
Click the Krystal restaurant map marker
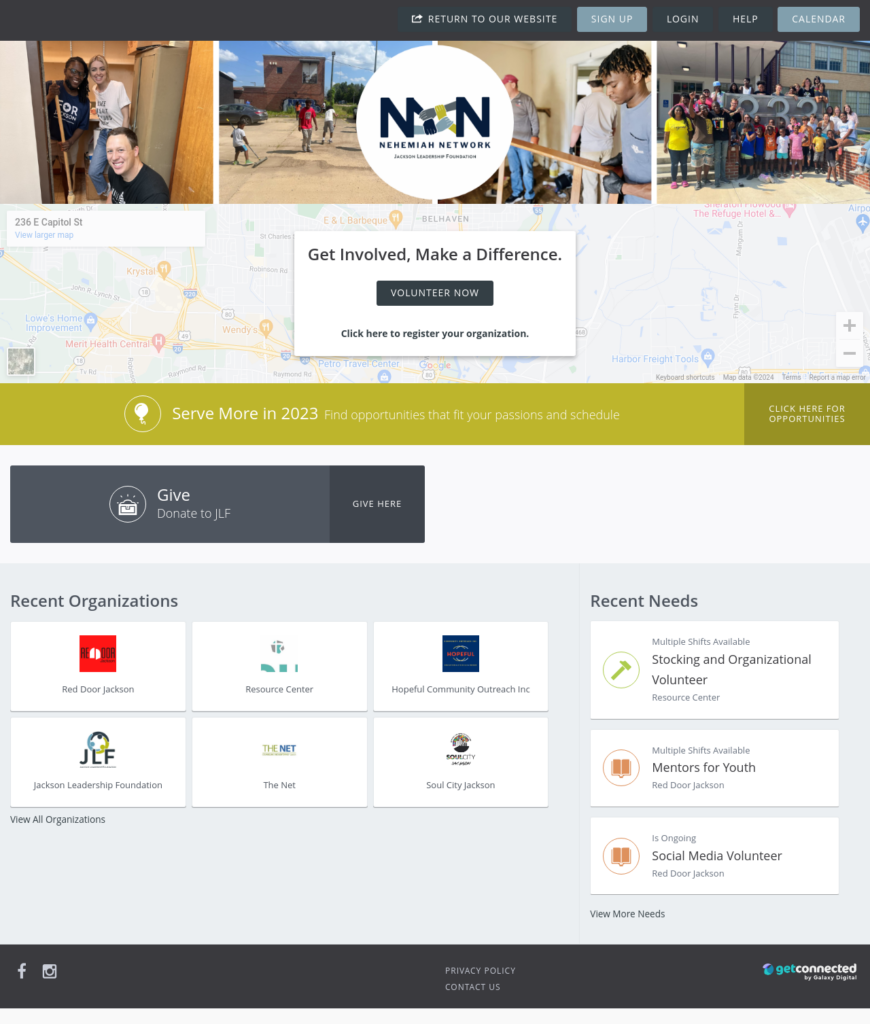pyautogui.click(x=164, y=269)
